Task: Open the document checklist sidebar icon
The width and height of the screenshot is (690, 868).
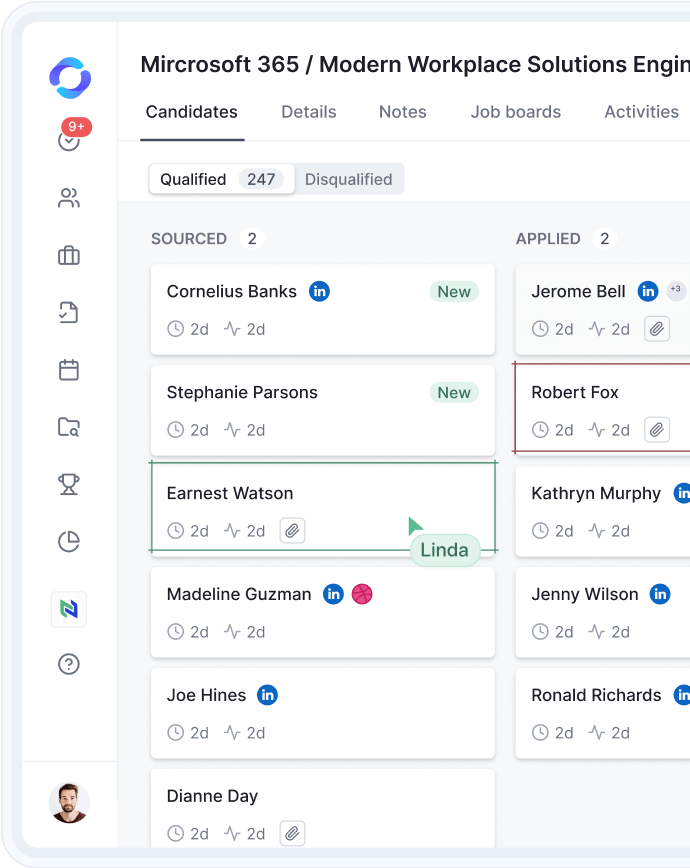Action: (x=69, y=313)
